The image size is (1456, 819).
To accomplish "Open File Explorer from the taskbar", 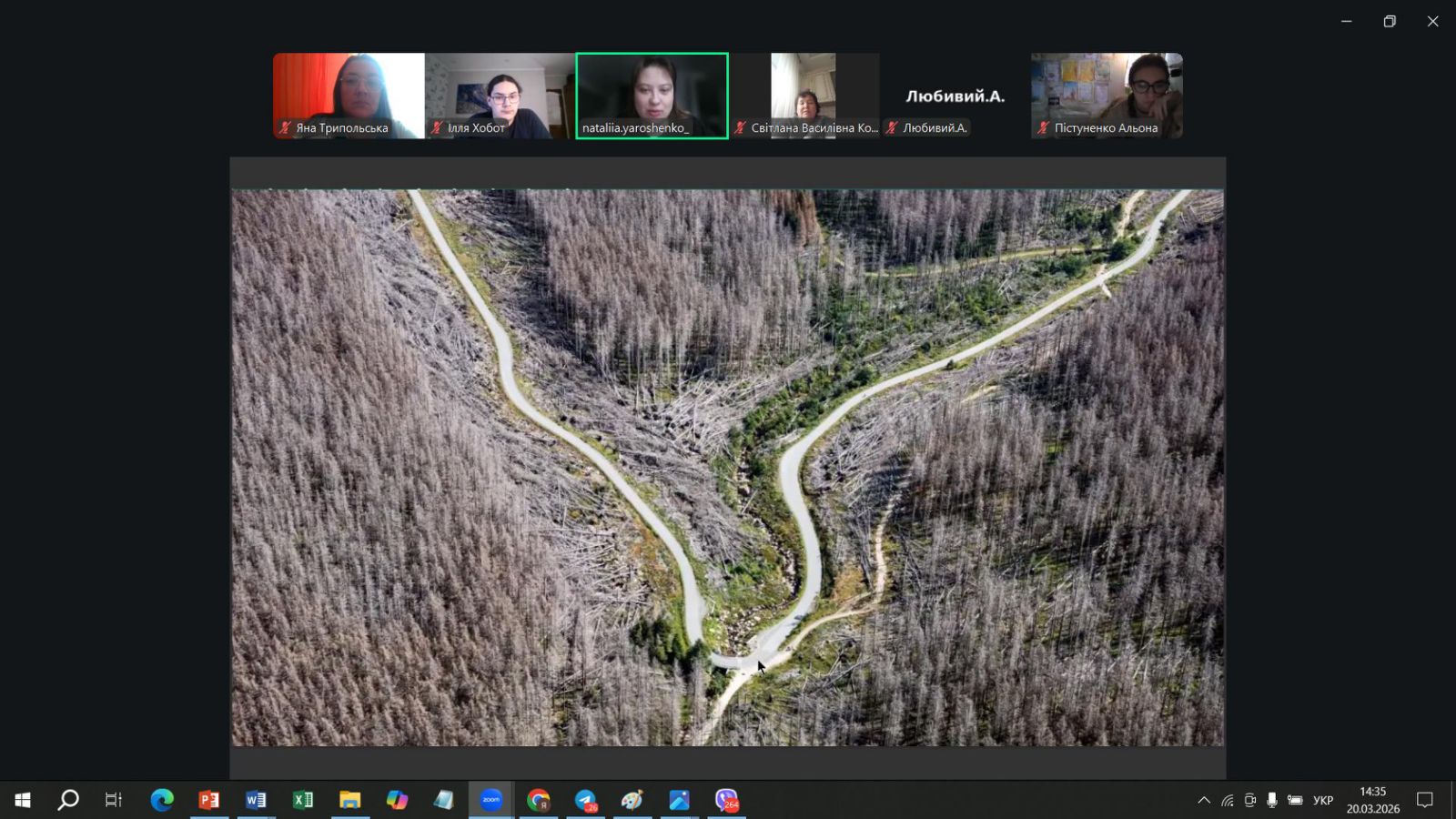I will click(350, 800).
